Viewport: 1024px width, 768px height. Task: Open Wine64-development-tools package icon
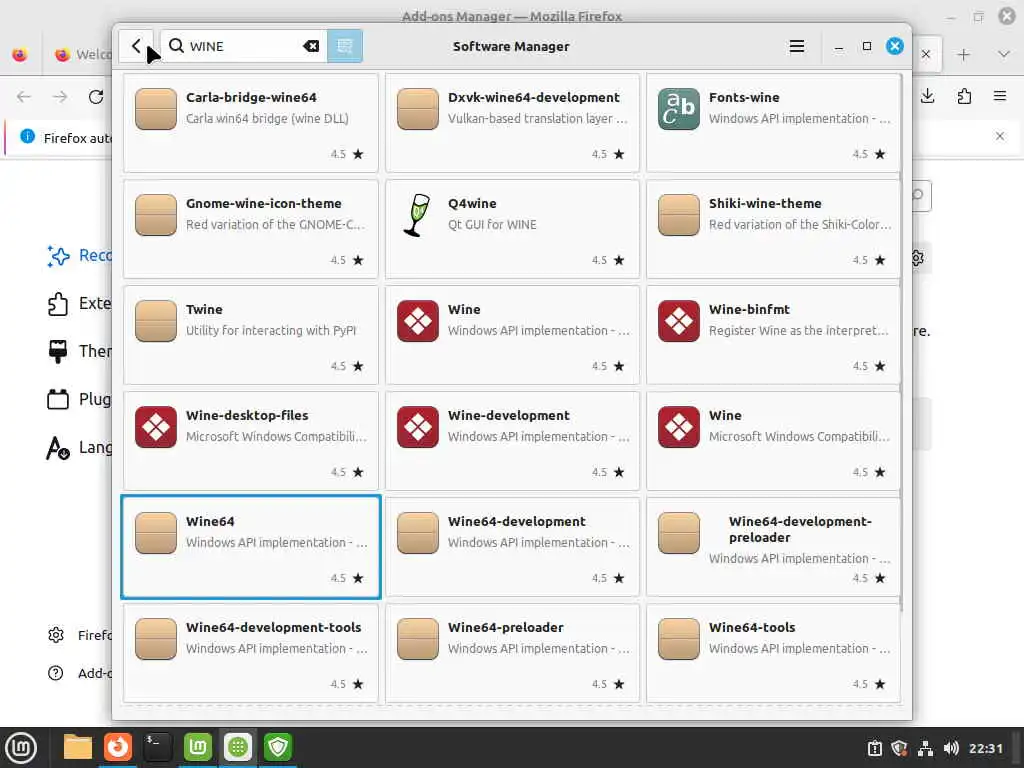tap(156, 638)
